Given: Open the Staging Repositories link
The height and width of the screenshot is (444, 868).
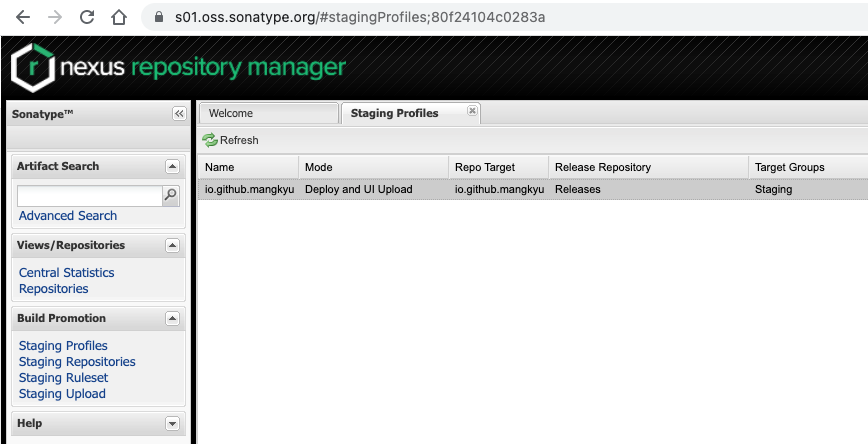Looking at the screenshot, I should [77, 362].
